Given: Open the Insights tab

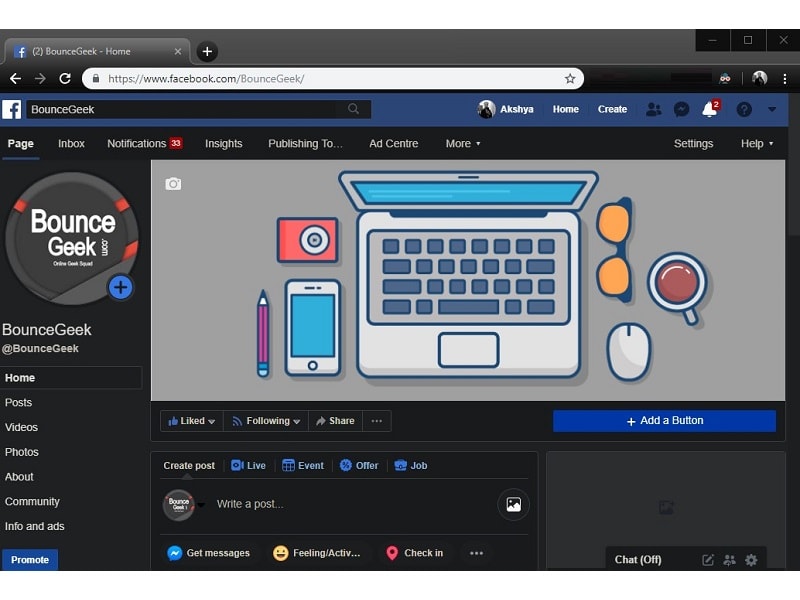Looking at the screenshot, I should (223, 143).
